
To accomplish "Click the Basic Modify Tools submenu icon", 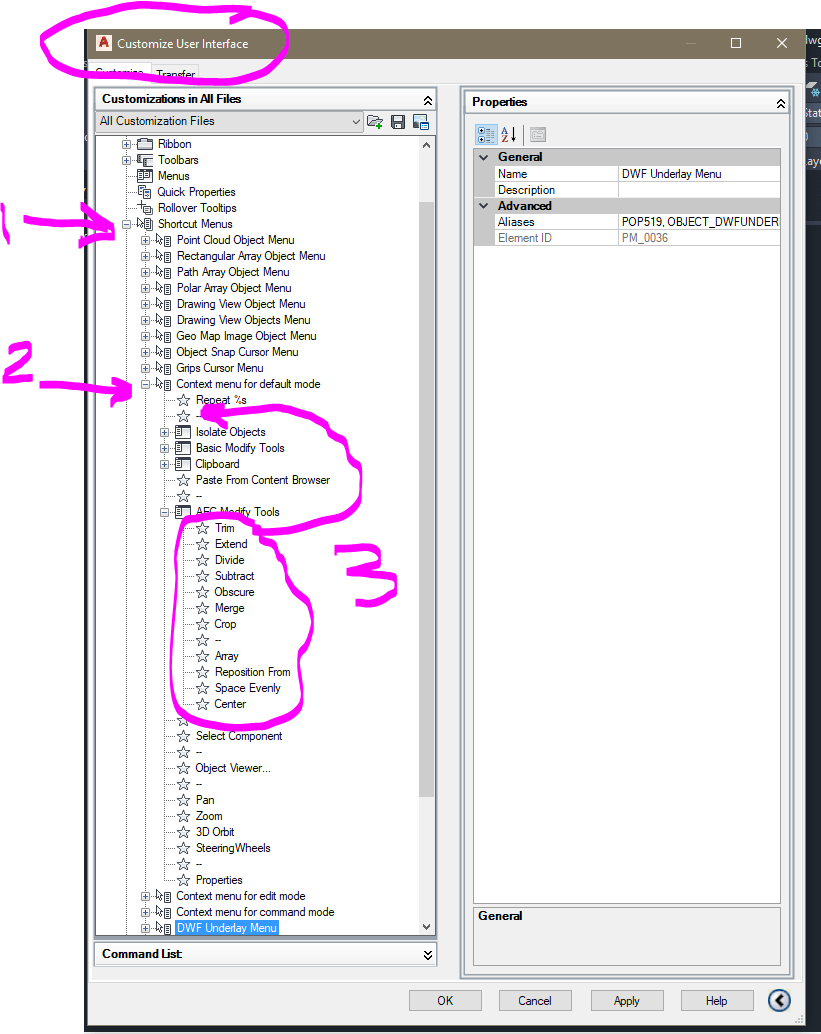I will coord(183,448).
